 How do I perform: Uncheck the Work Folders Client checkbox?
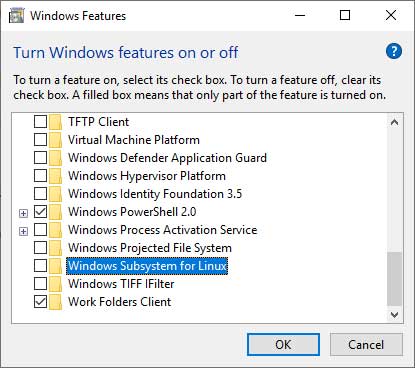40,302
